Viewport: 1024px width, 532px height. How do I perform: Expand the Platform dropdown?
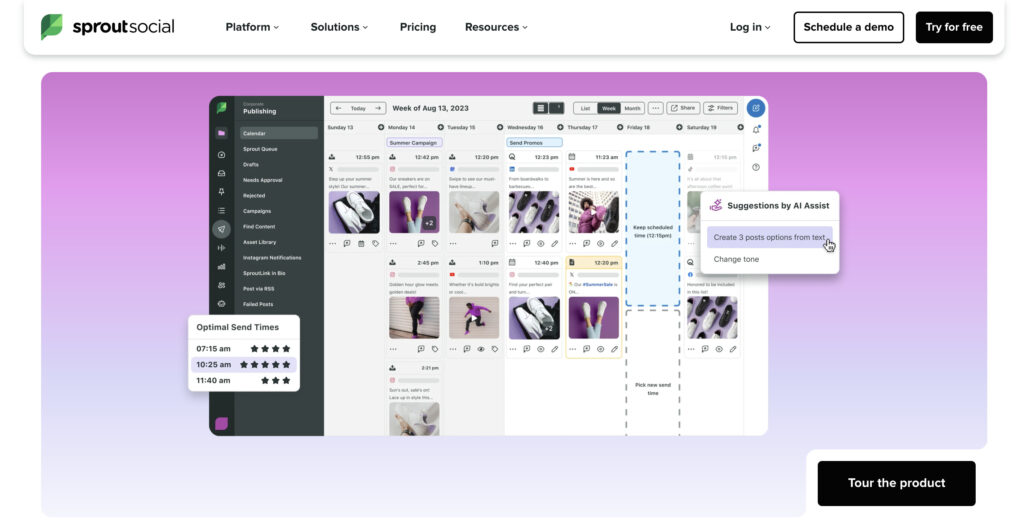click(x=252, y=27)
